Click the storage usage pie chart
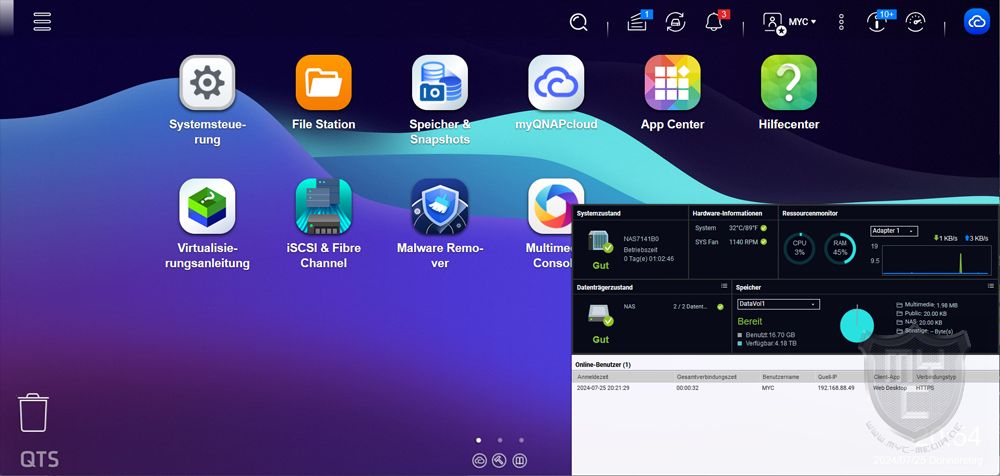Viewport: 1000px width, 476px height. click(x=857, y=325)
